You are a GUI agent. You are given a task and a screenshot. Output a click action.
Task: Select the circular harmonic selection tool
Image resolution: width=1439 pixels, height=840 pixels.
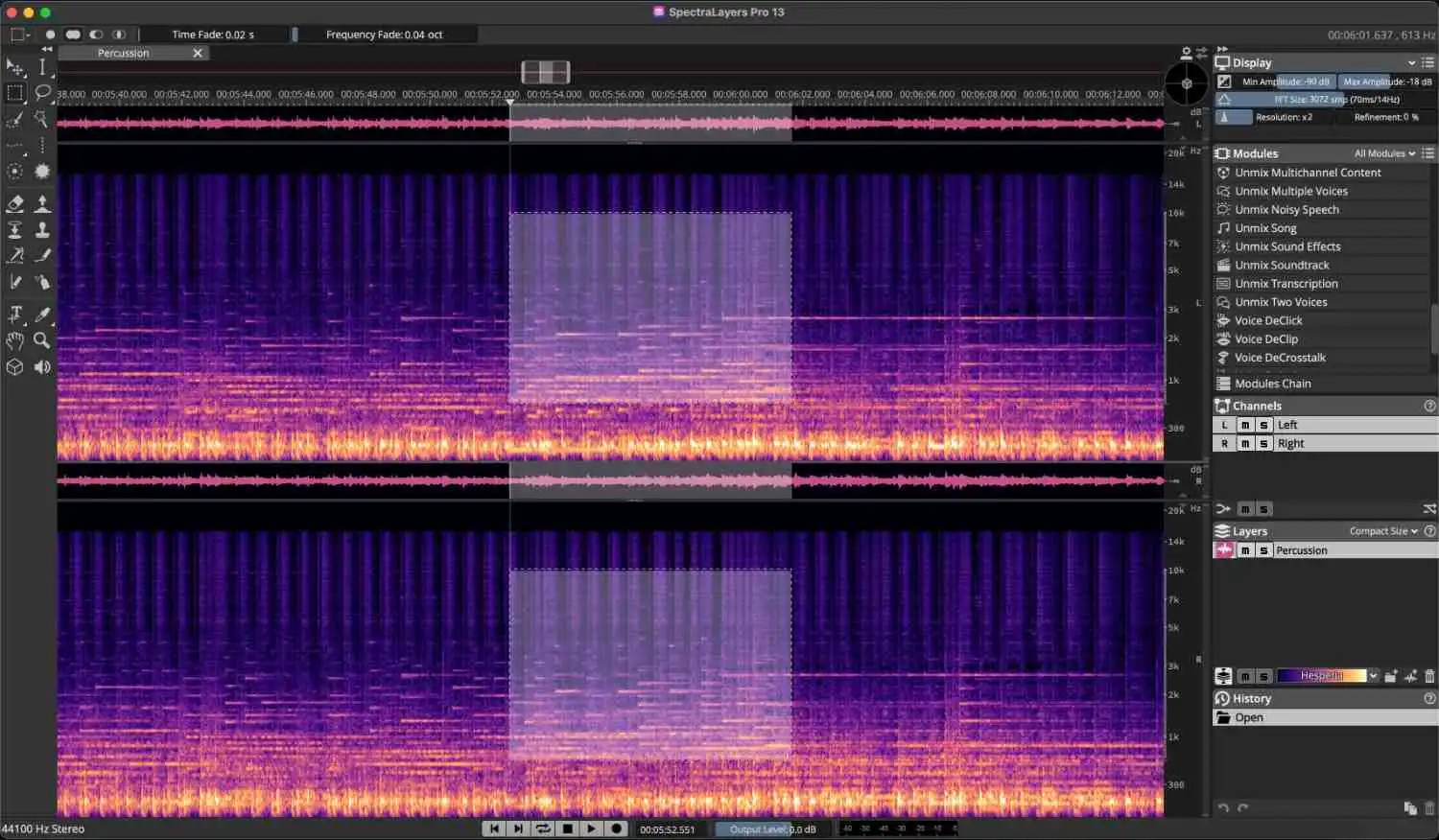click(14, 172)
